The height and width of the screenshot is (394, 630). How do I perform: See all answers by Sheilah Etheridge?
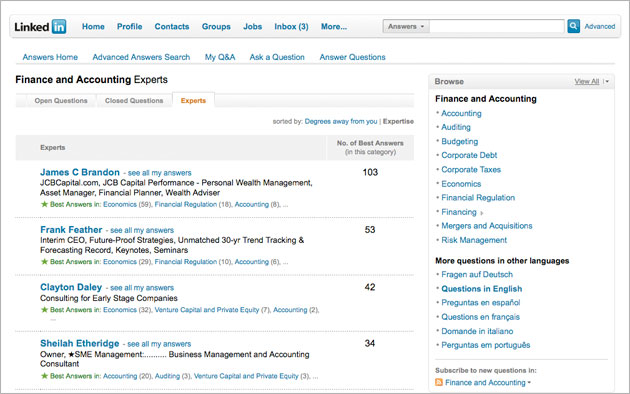coord(159,344)
